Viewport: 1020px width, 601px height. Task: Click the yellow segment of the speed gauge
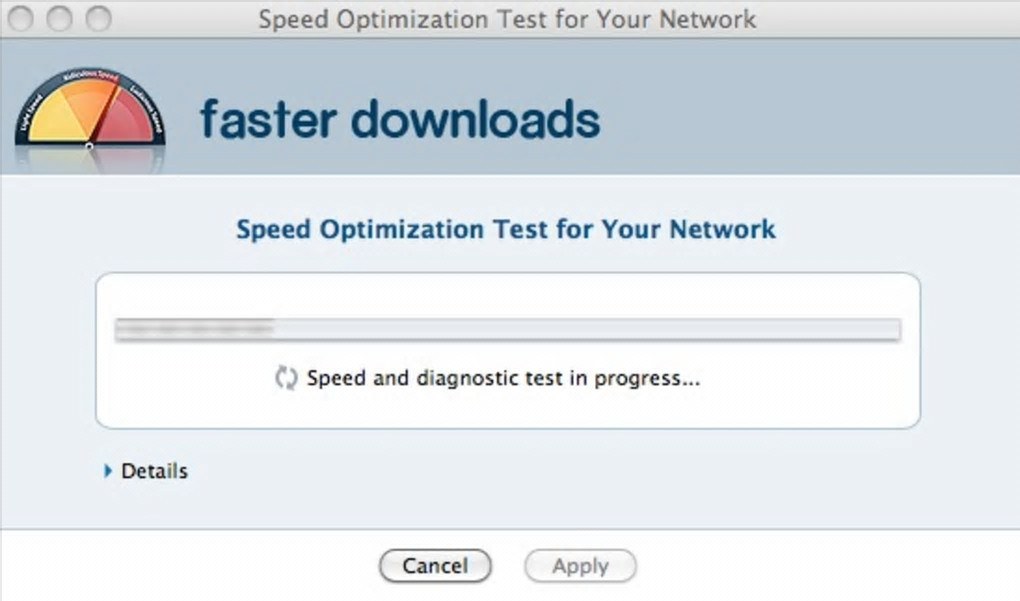click(x=55, y=121)
